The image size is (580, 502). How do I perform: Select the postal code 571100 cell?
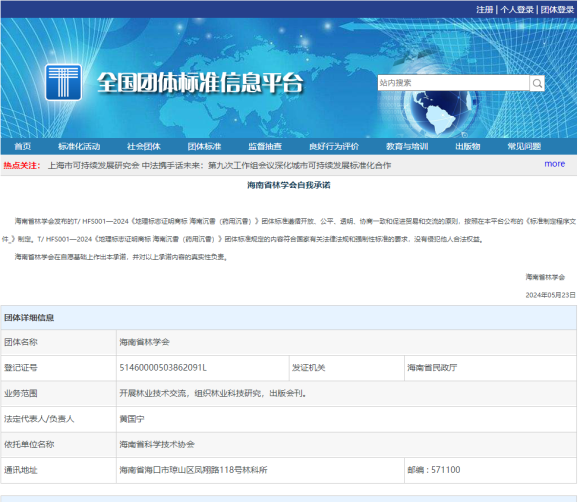[490, 470]
